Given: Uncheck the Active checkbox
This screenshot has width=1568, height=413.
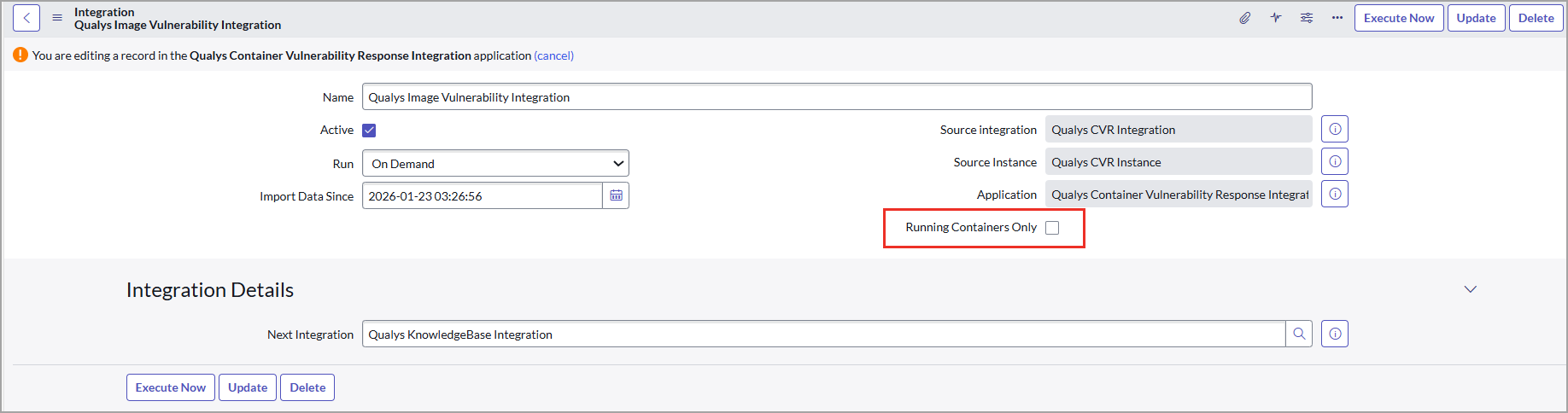Looking at the screenshot, I should point(369,131).
